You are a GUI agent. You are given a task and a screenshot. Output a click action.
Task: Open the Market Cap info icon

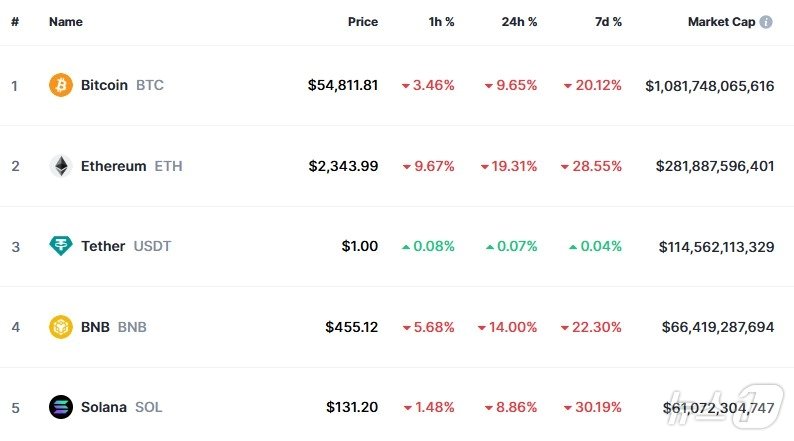766,22
